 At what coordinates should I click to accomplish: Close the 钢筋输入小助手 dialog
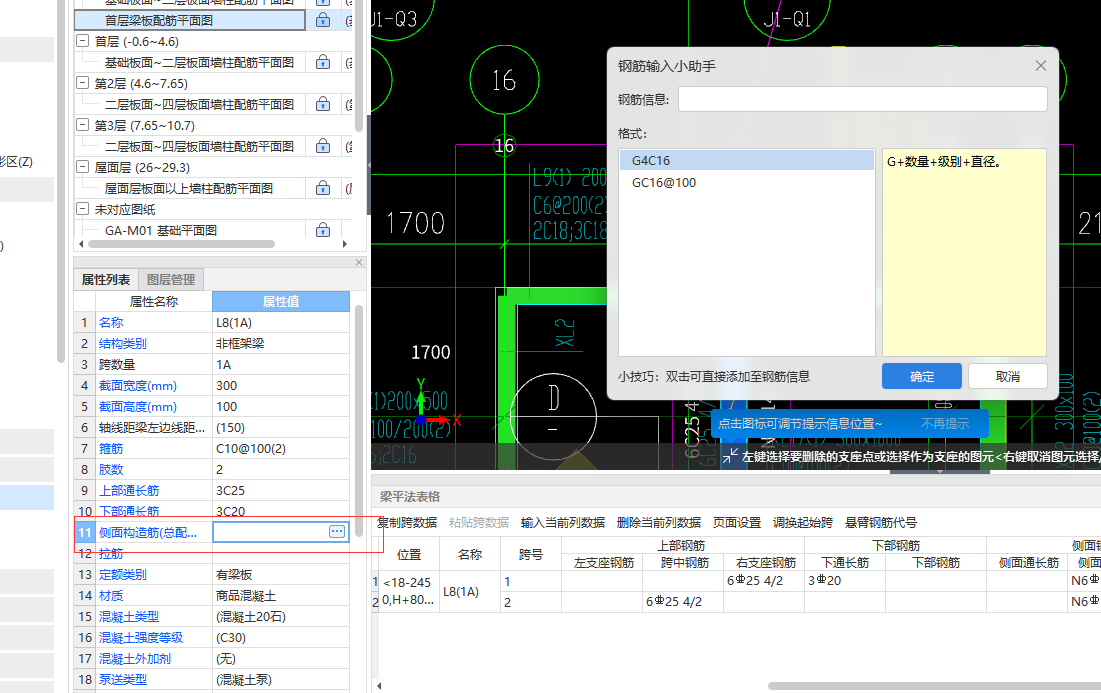click(x=1041, y=65)
